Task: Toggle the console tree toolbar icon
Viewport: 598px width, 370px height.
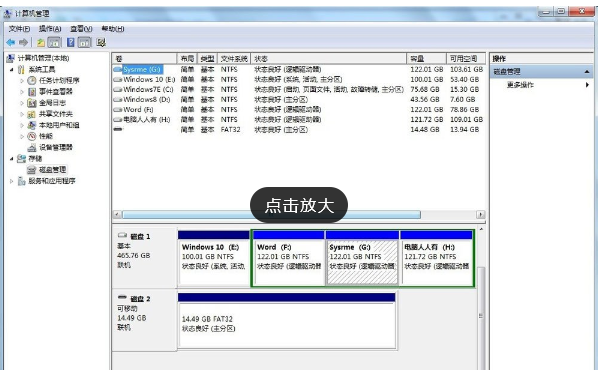Action: (55, 42)
